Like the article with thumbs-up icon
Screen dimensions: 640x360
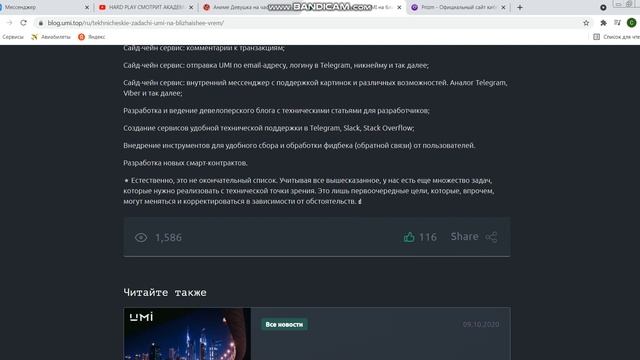click(409, 237)
